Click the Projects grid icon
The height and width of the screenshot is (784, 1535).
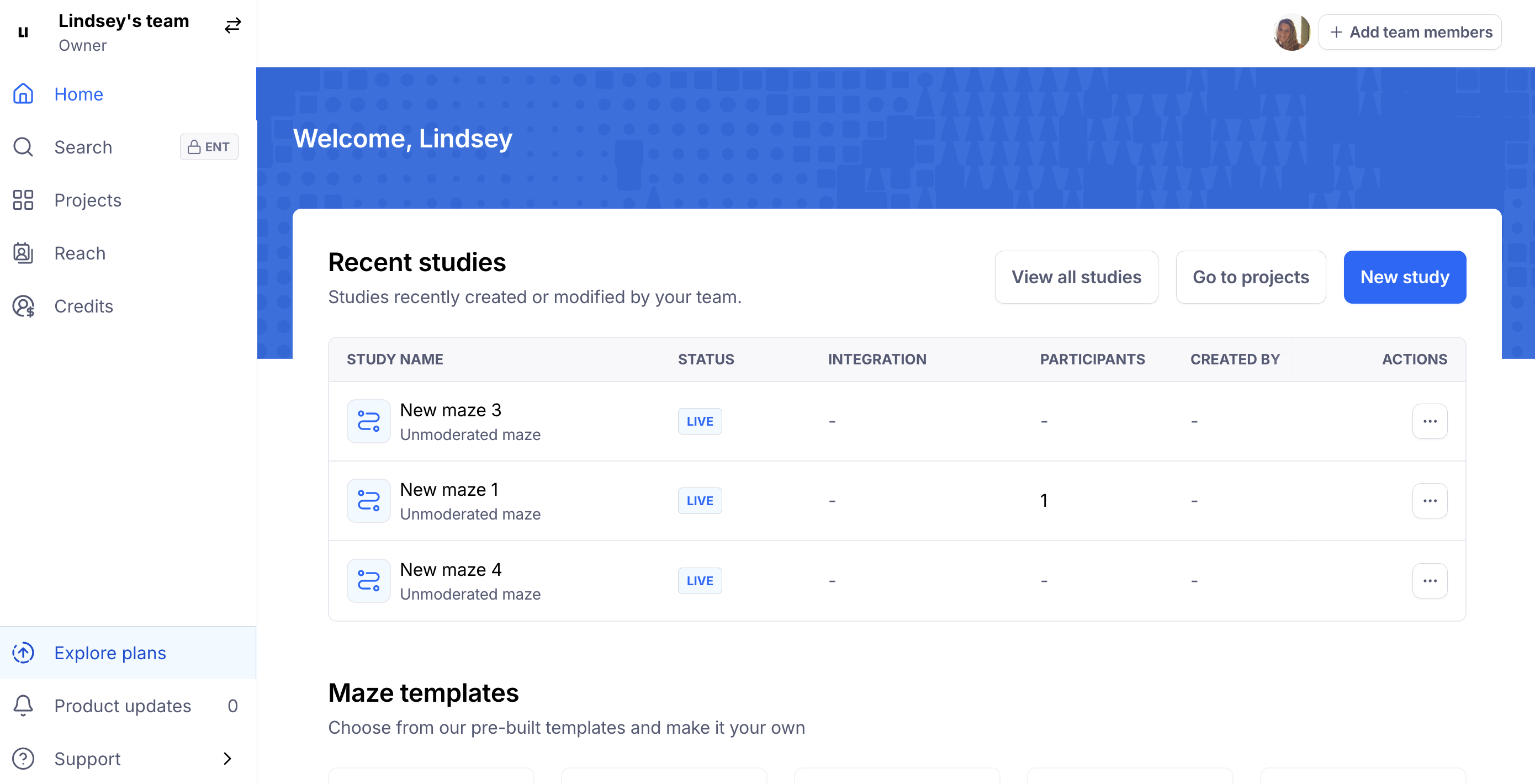pyautogui.click(x=23, y=200)
